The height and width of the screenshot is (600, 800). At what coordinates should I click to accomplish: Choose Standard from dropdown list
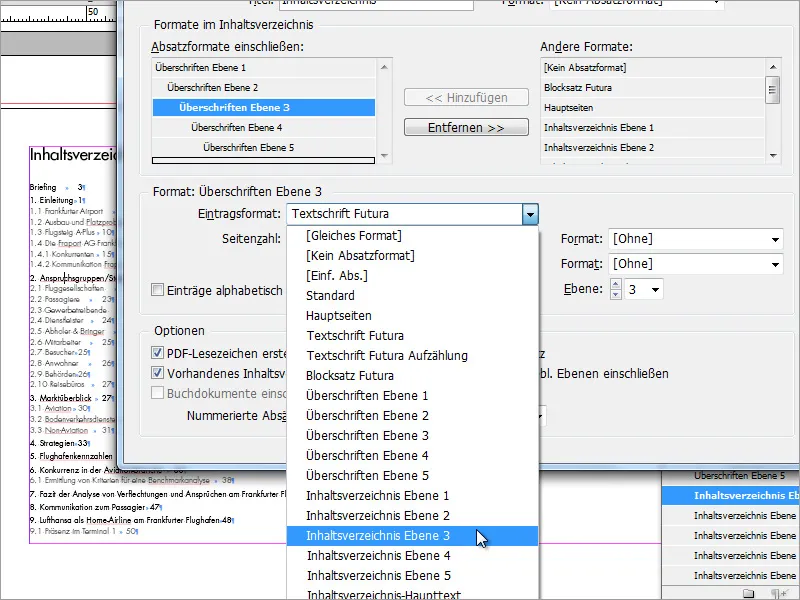(412, 295)
